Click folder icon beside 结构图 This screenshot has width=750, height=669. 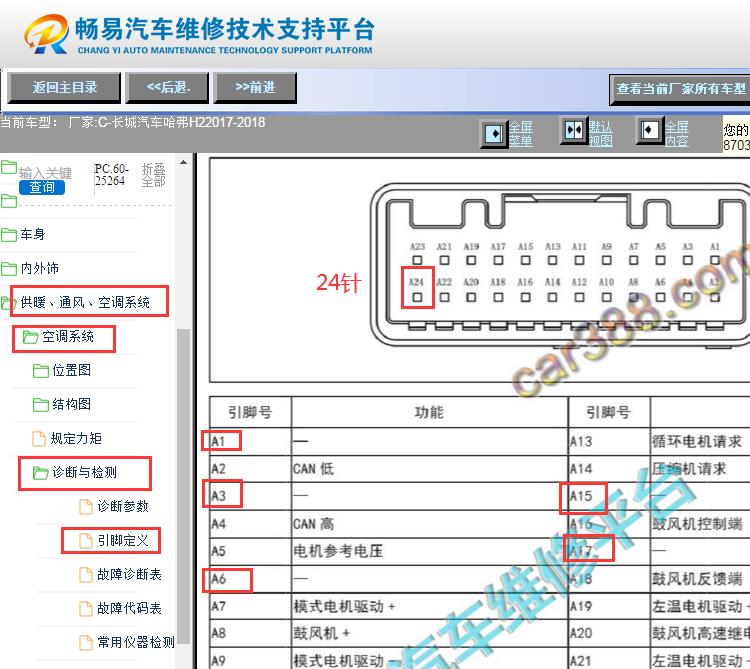pyautogui.click(x=41, y=405)
